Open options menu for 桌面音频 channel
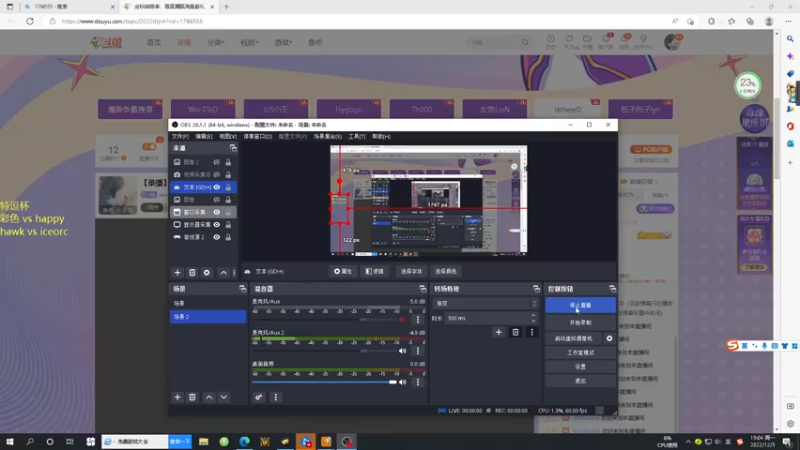The image size is (800, 450). (x=418, y=382)
